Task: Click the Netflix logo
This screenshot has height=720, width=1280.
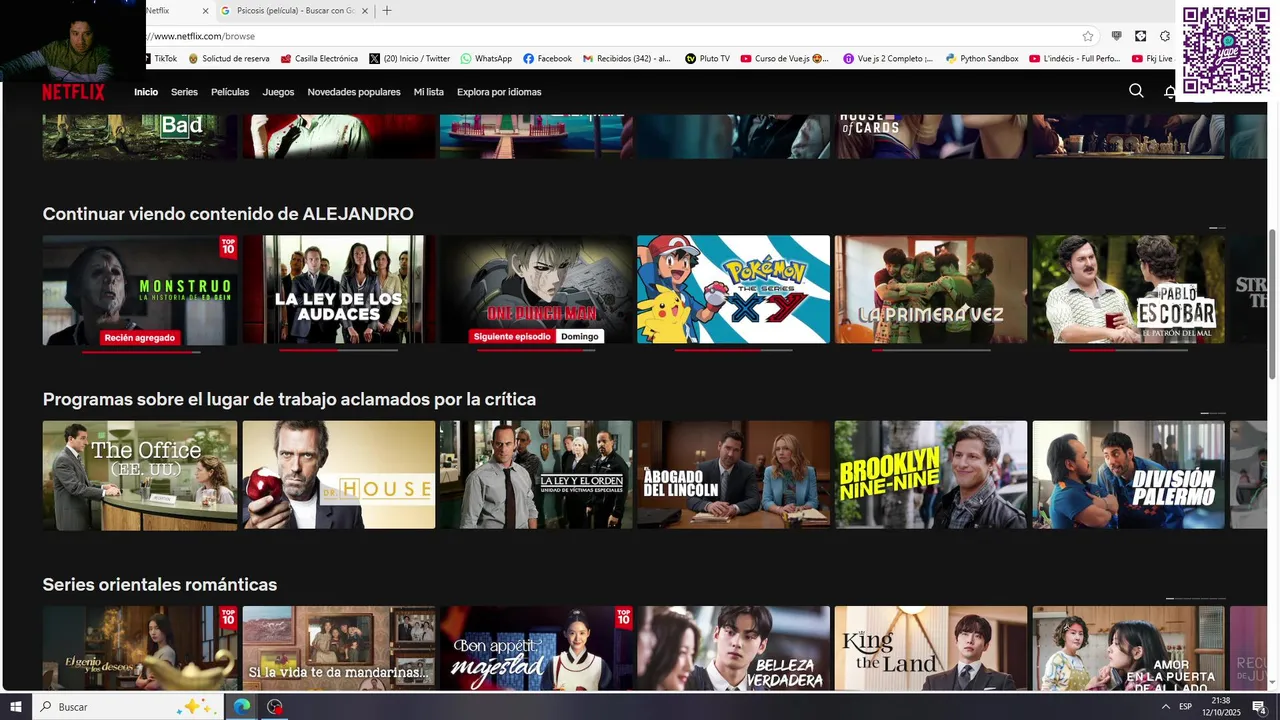Action: point(73,92)
